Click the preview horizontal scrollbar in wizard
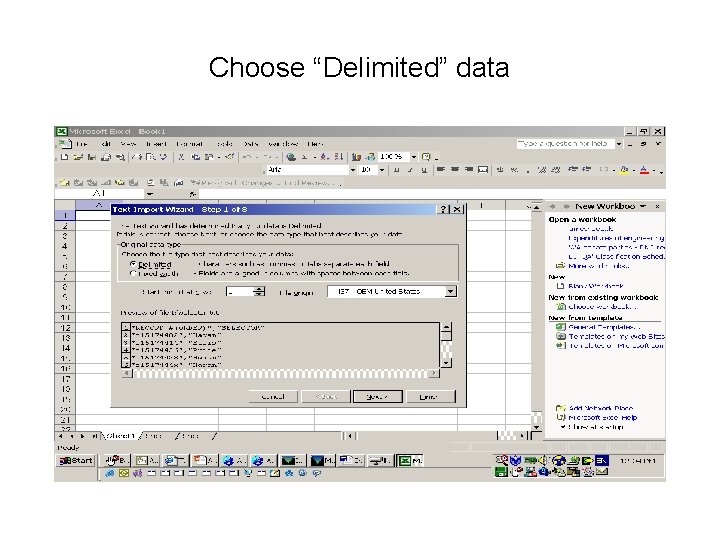 point(280,374)
